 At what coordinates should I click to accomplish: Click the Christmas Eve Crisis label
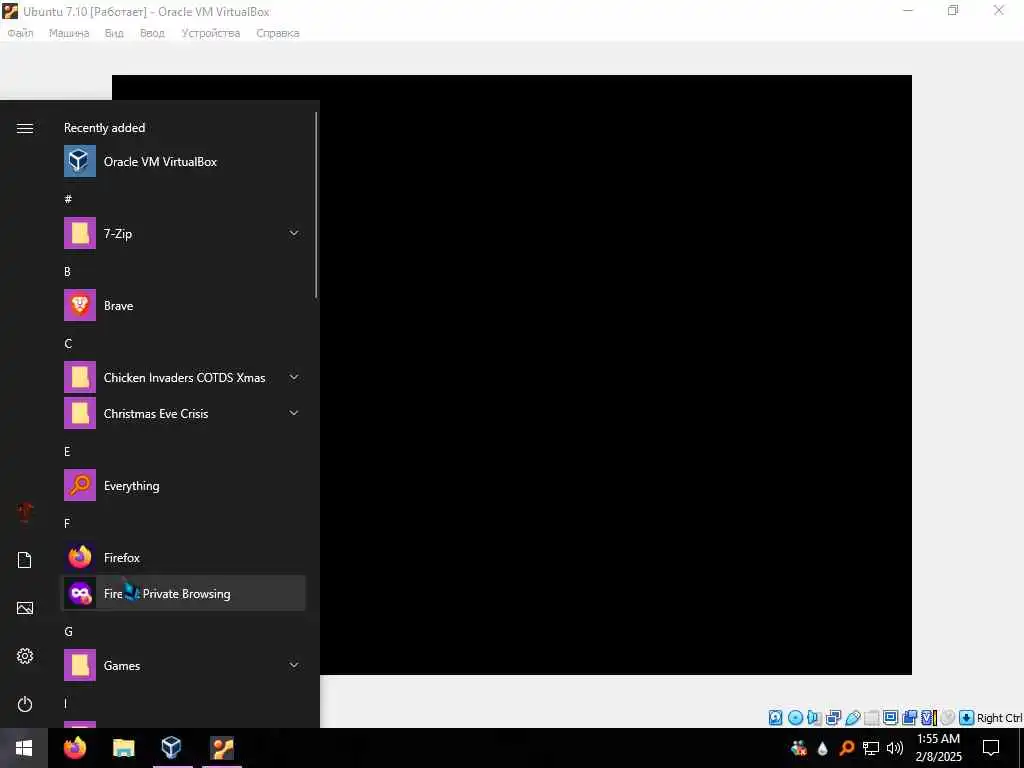coord(156,413)
